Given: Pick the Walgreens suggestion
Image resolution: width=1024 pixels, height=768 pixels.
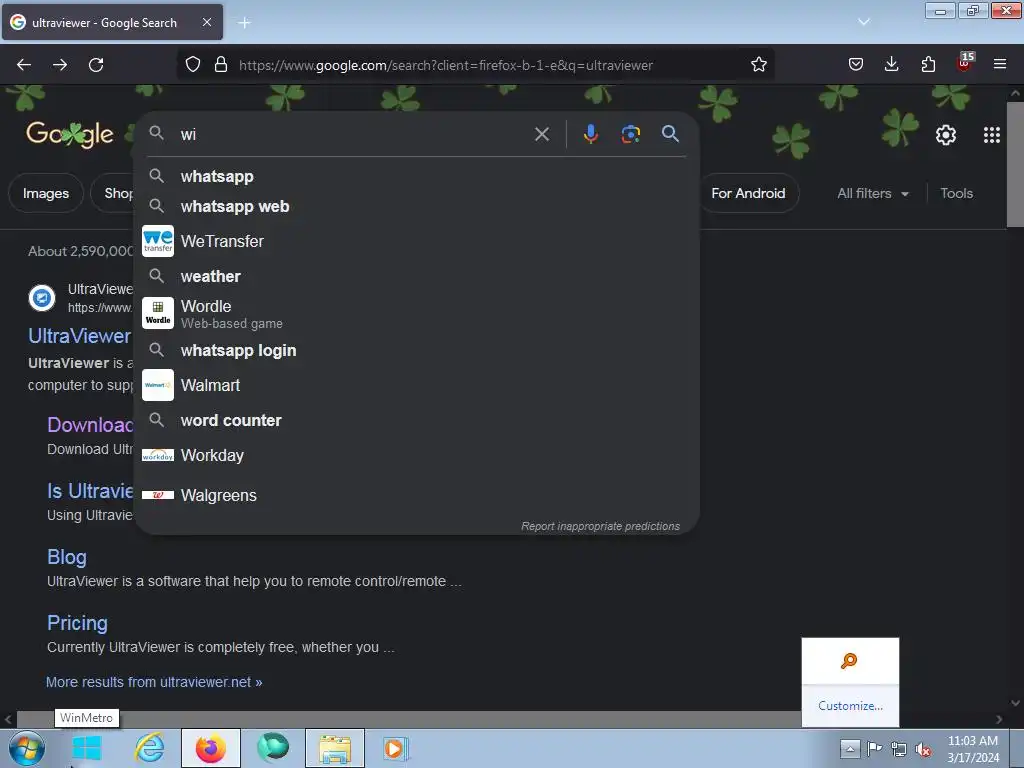Looking at the screenshot, I should pos(417,495).
